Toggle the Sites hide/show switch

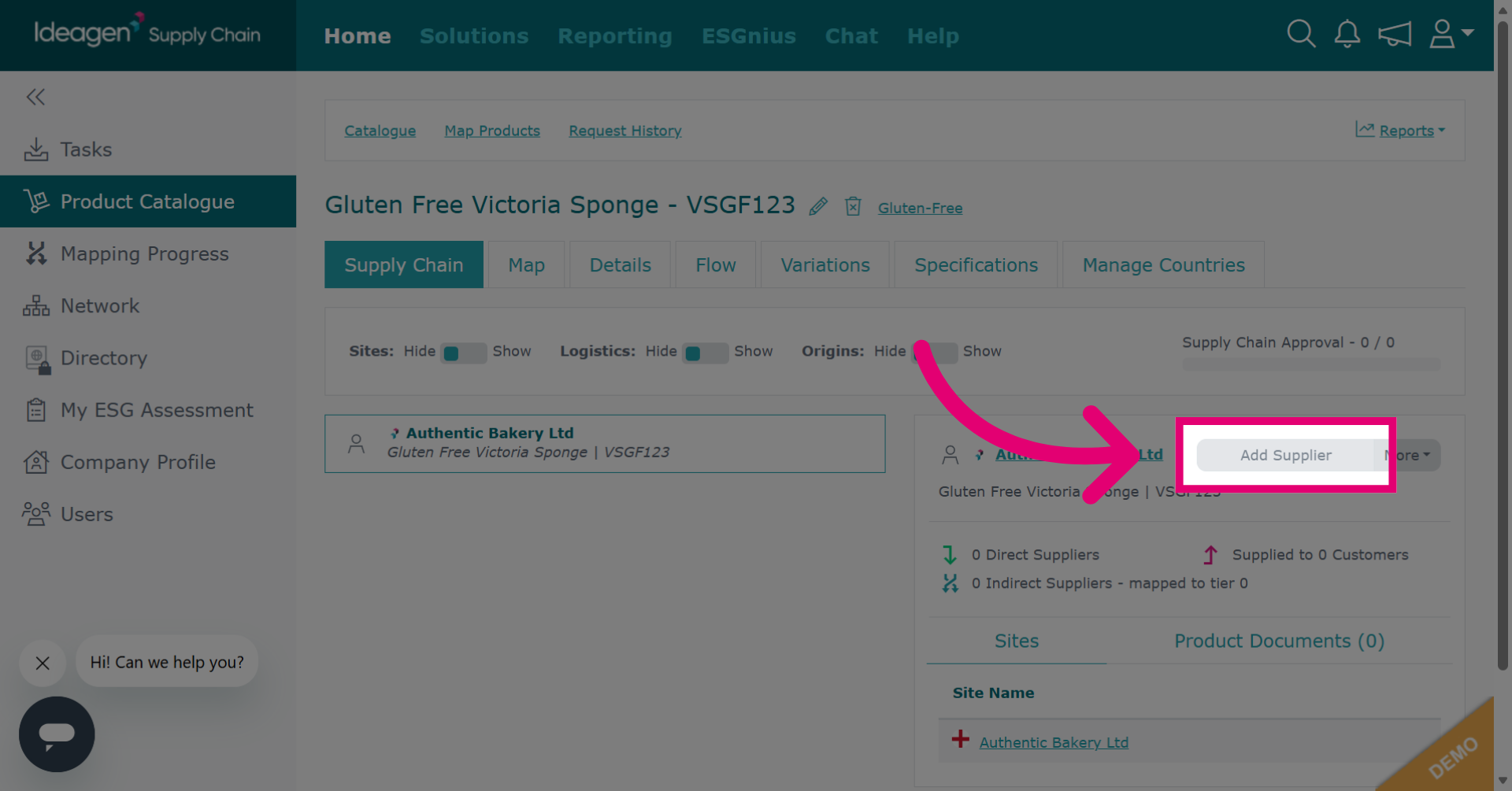pos(464,352)
